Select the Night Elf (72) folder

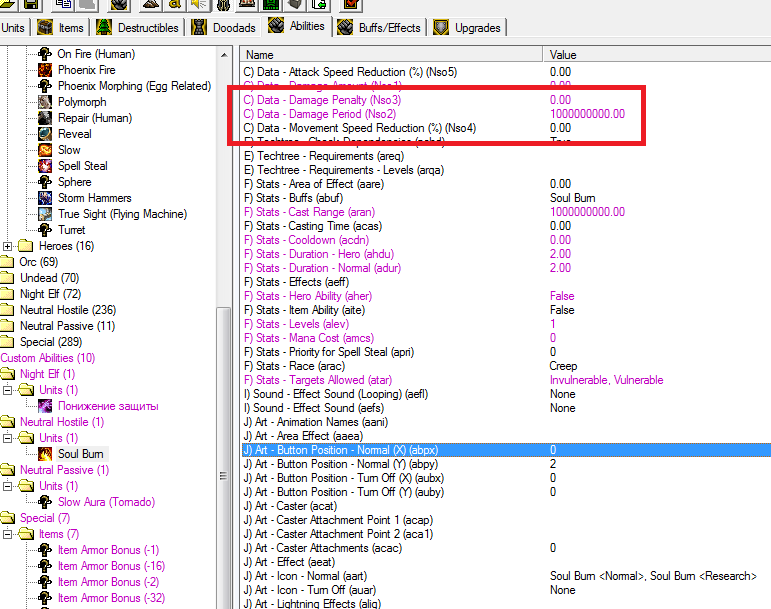50,294
